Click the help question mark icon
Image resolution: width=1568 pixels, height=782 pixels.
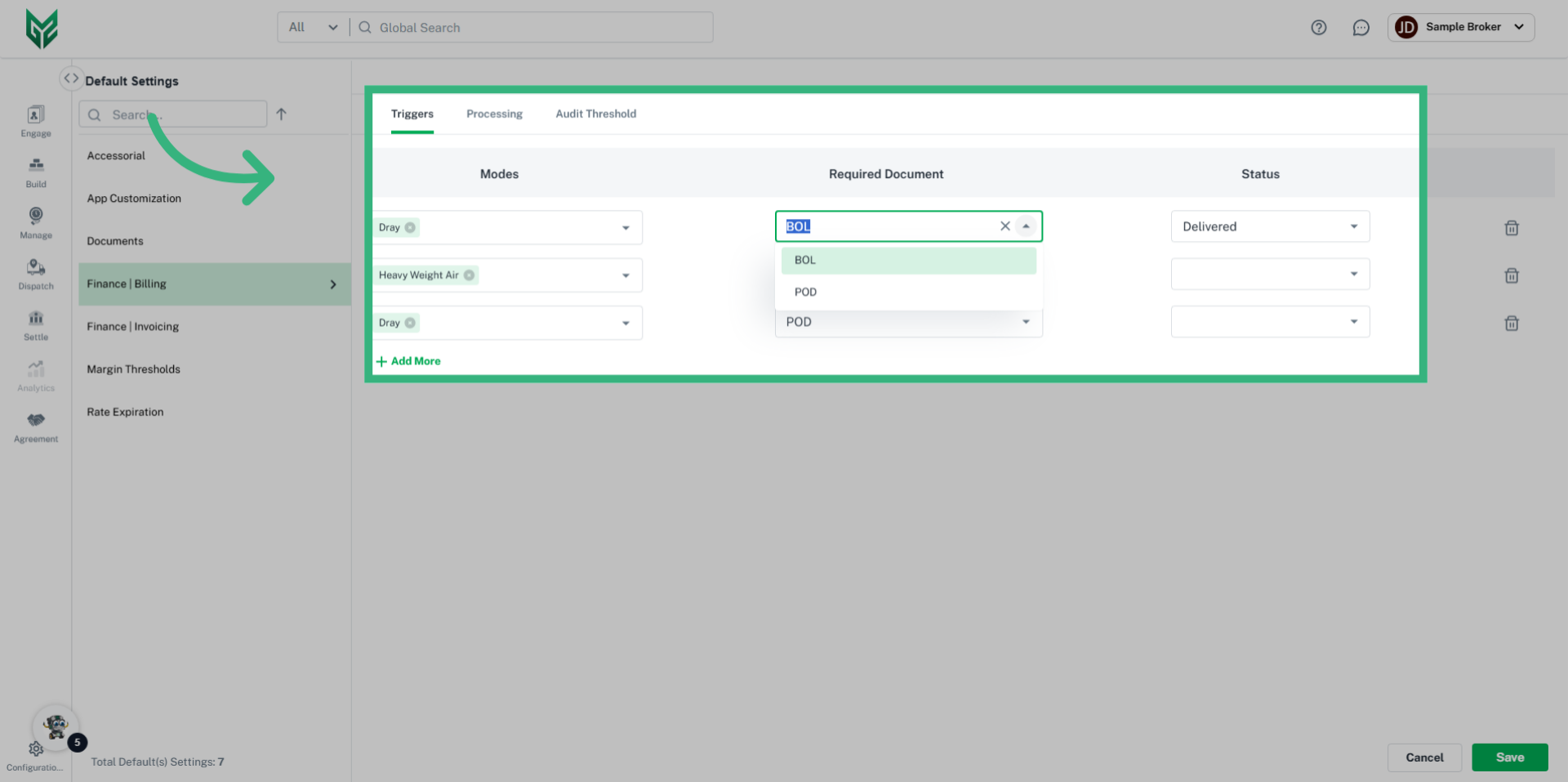(x=1318, y=28)
